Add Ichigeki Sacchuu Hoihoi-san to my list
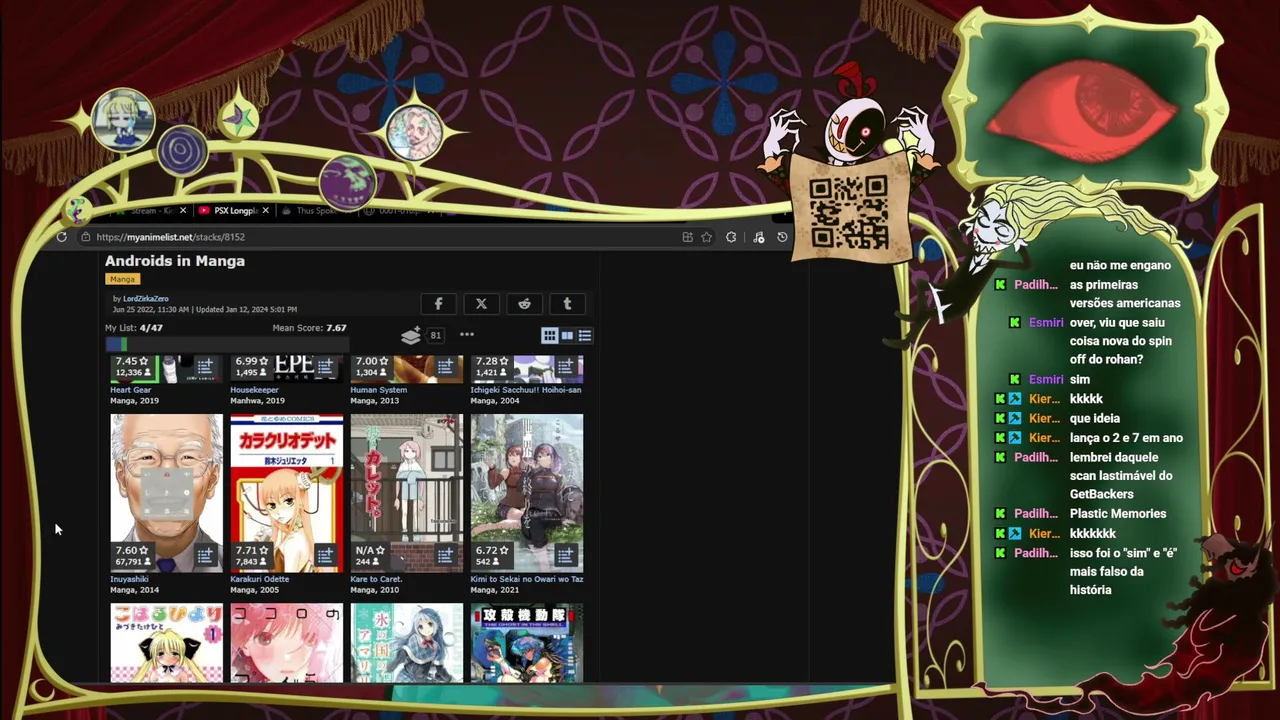This screenshot has width=1280, height=720. point(565,367)
